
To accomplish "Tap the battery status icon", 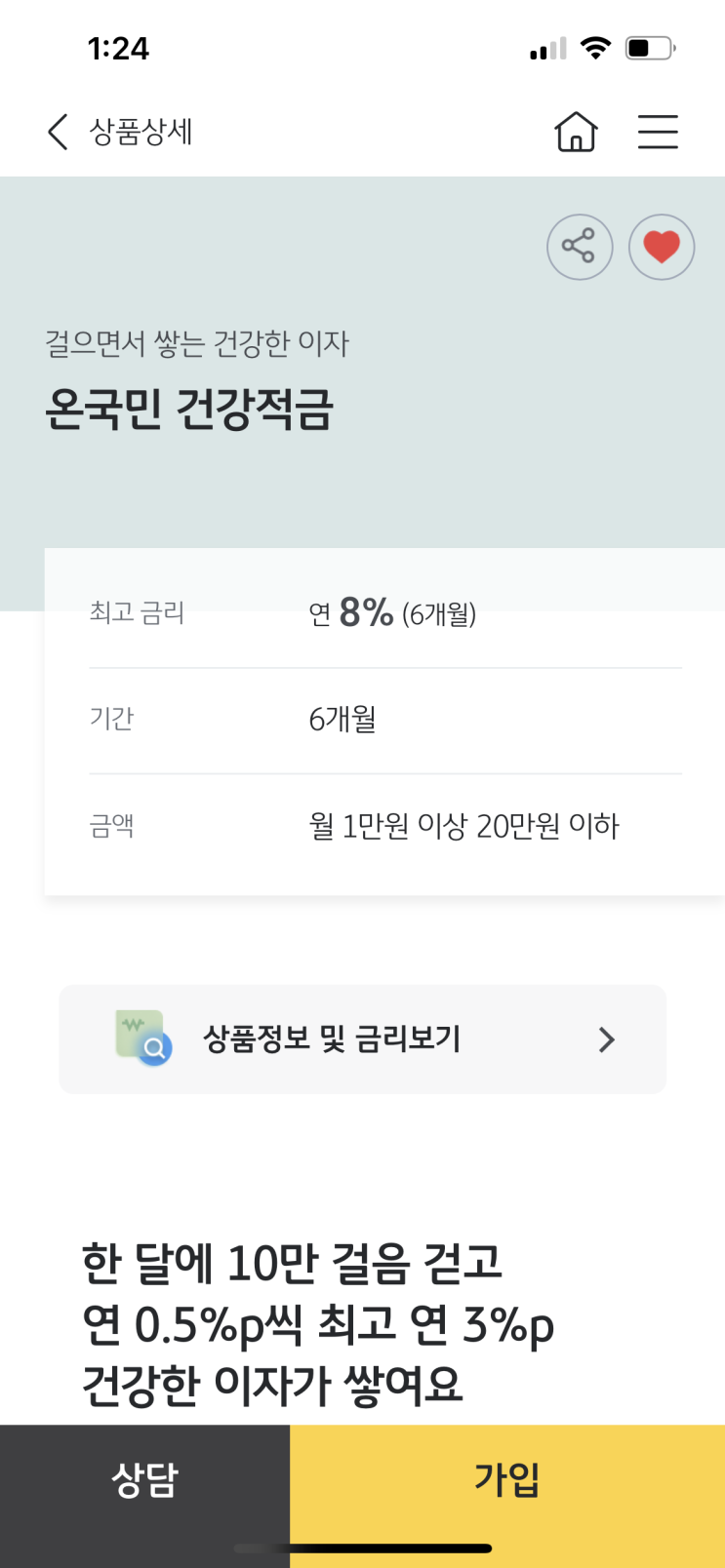I will pyautogui.click(x=650, y=48).
